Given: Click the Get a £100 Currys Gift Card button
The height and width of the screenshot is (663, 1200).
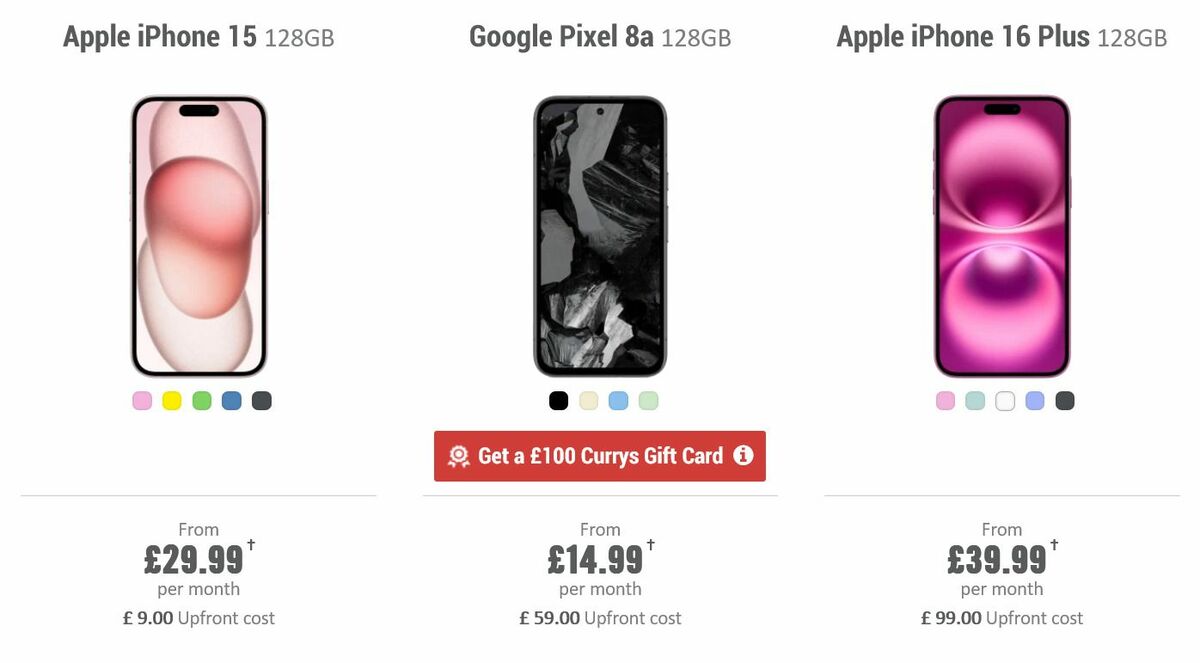Looking at the screenshot, I should [x=599, y=456].
